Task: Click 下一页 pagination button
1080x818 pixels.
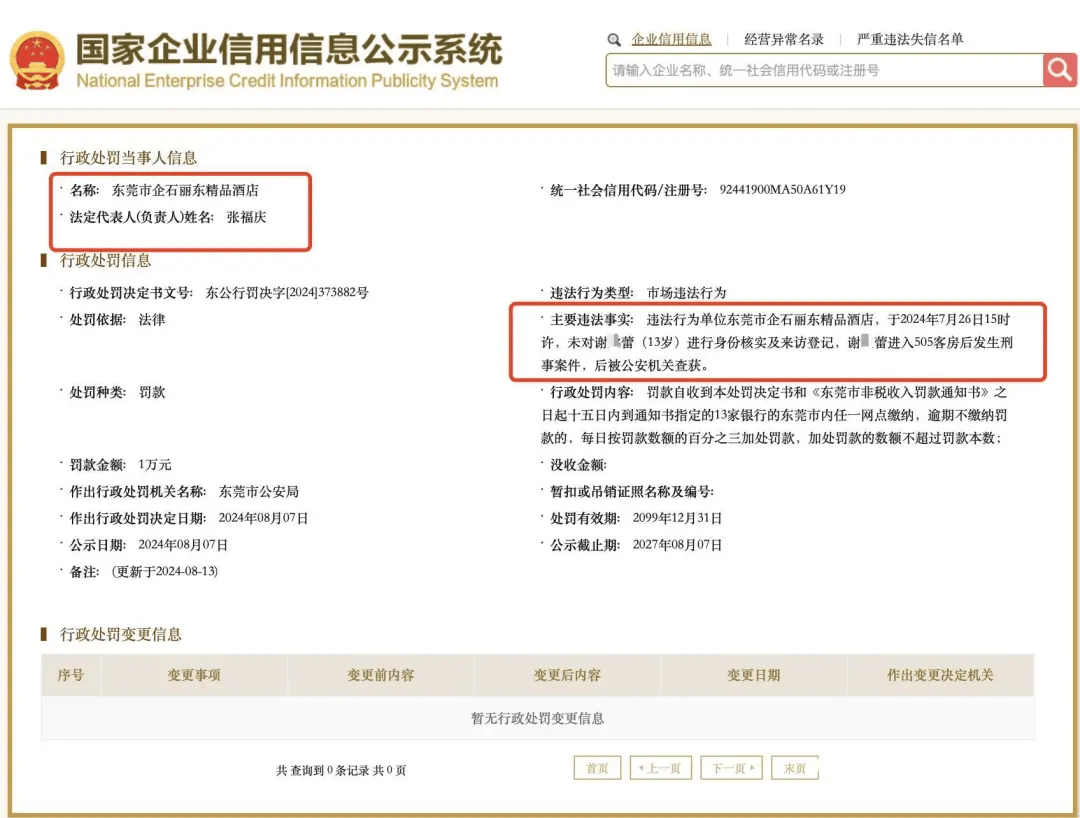Action: click(x=731, y=768)
